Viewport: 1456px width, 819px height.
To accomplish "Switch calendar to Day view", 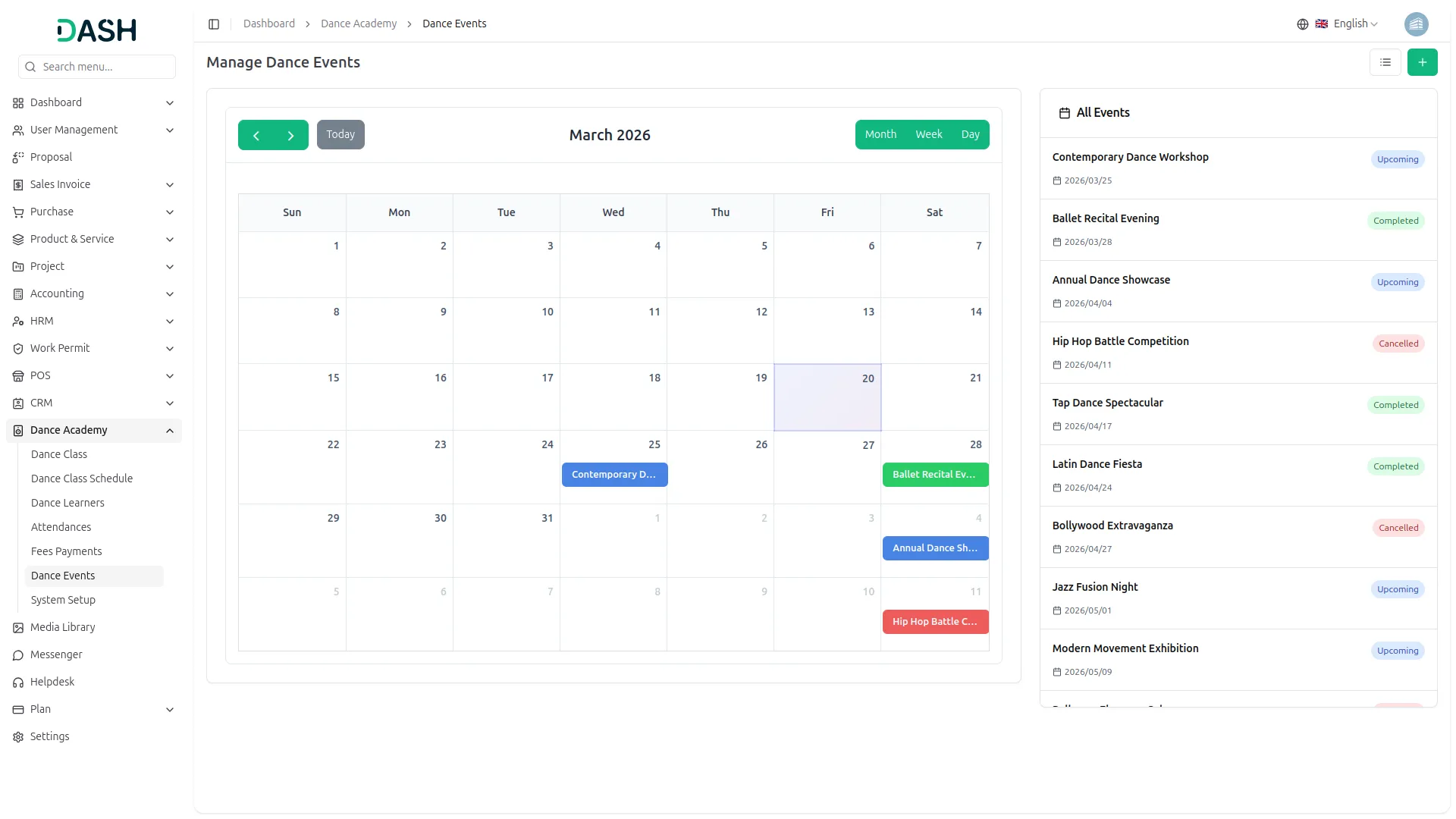I will [970, 134].
